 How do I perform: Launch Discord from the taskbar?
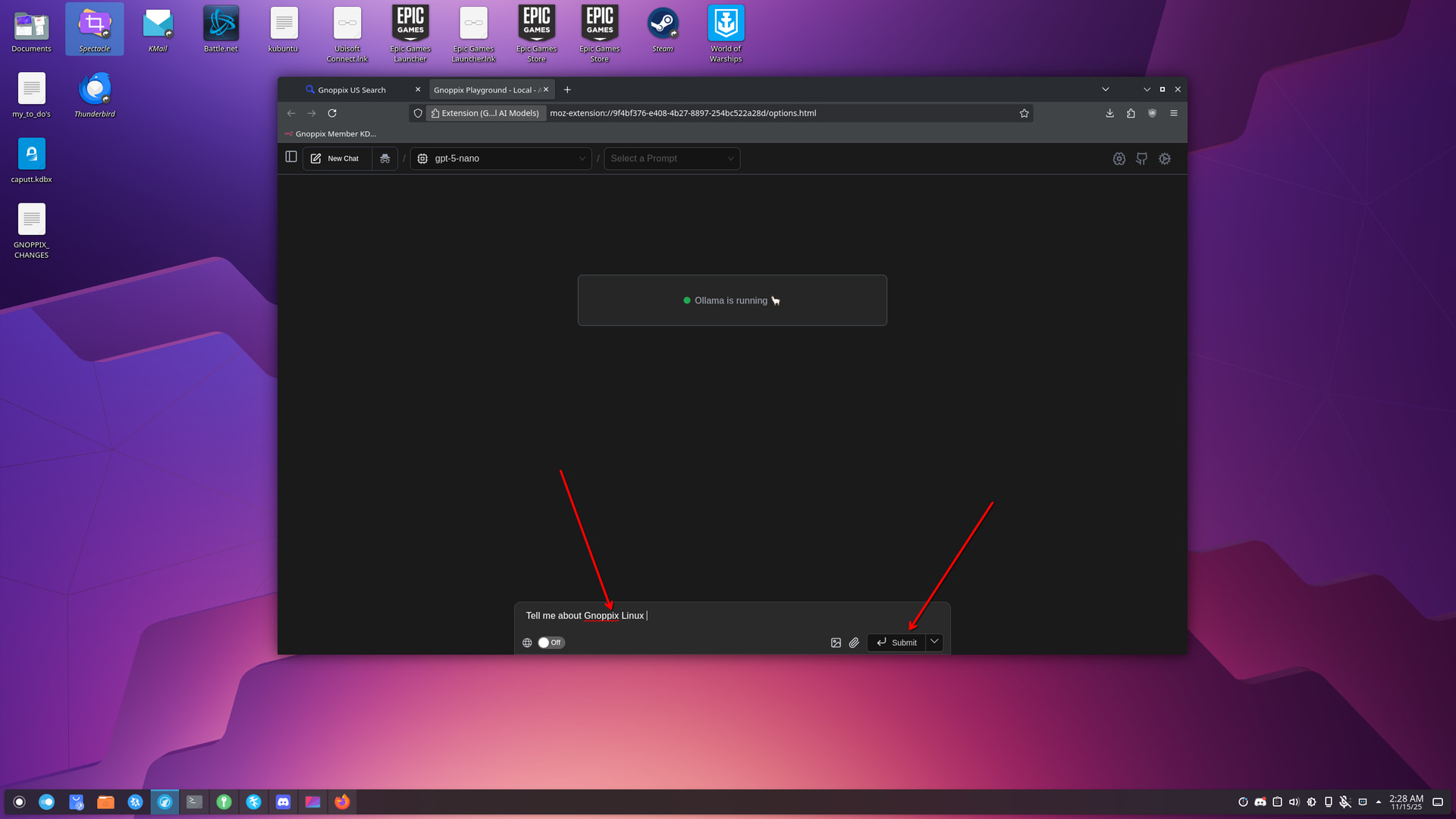[283, 802]
